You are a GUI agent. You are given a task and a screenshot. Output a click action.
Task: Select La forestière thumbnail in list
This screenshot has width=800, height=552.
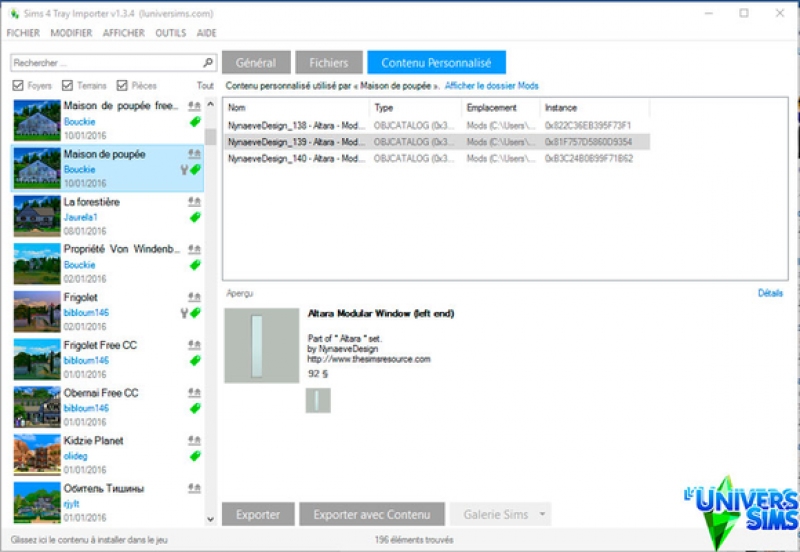click(37, 216)
